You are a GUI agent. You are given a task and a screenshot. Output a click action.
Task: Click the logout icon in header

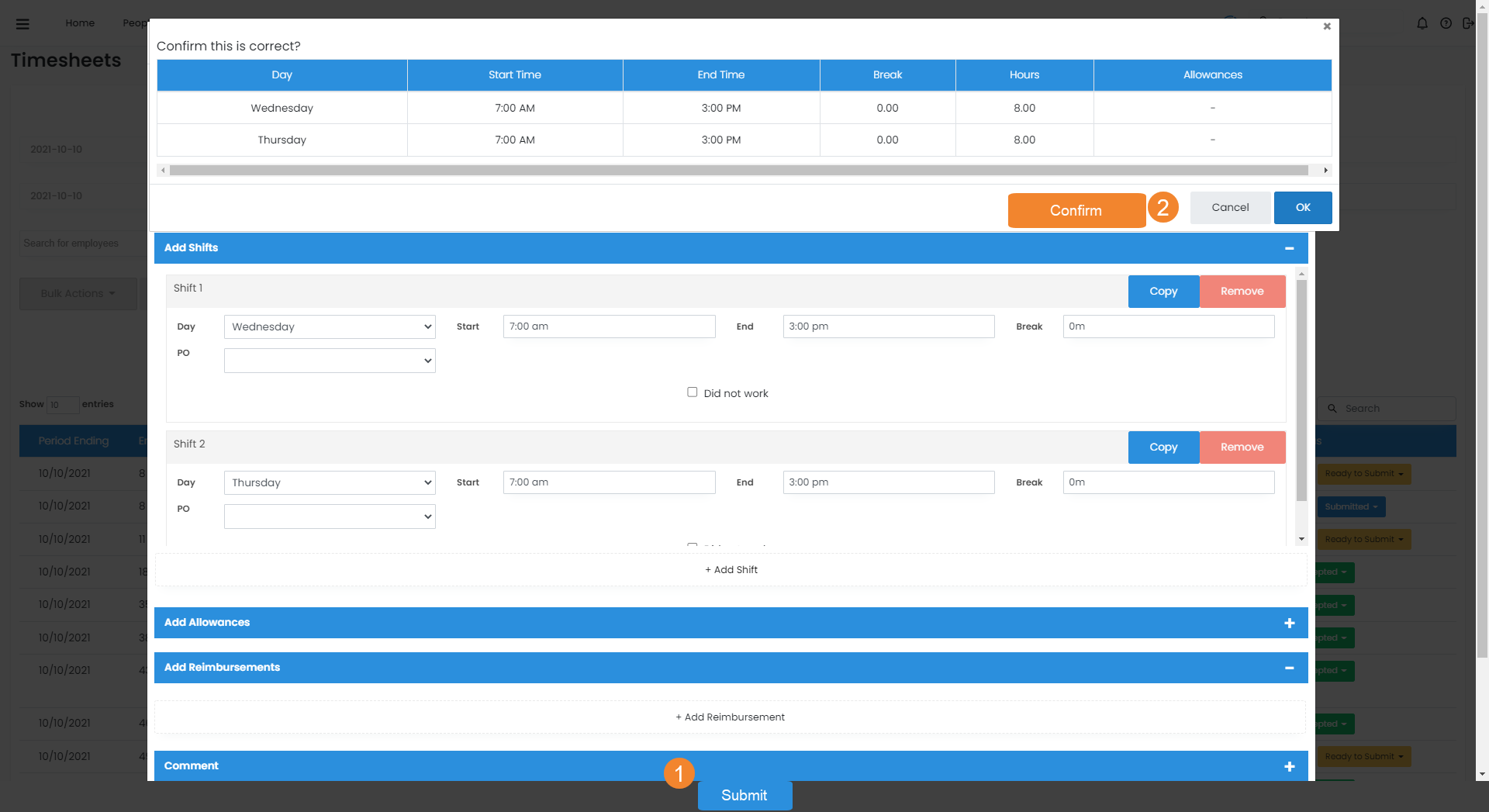[1467, 23]
